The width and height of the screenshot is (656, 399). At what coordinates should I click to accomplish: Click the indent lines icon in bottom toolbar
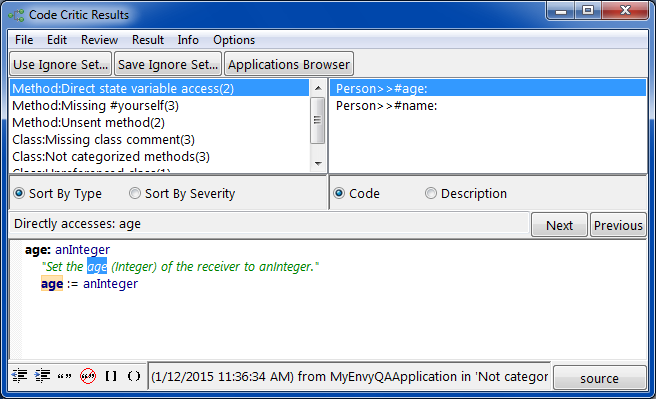(42, 376)
